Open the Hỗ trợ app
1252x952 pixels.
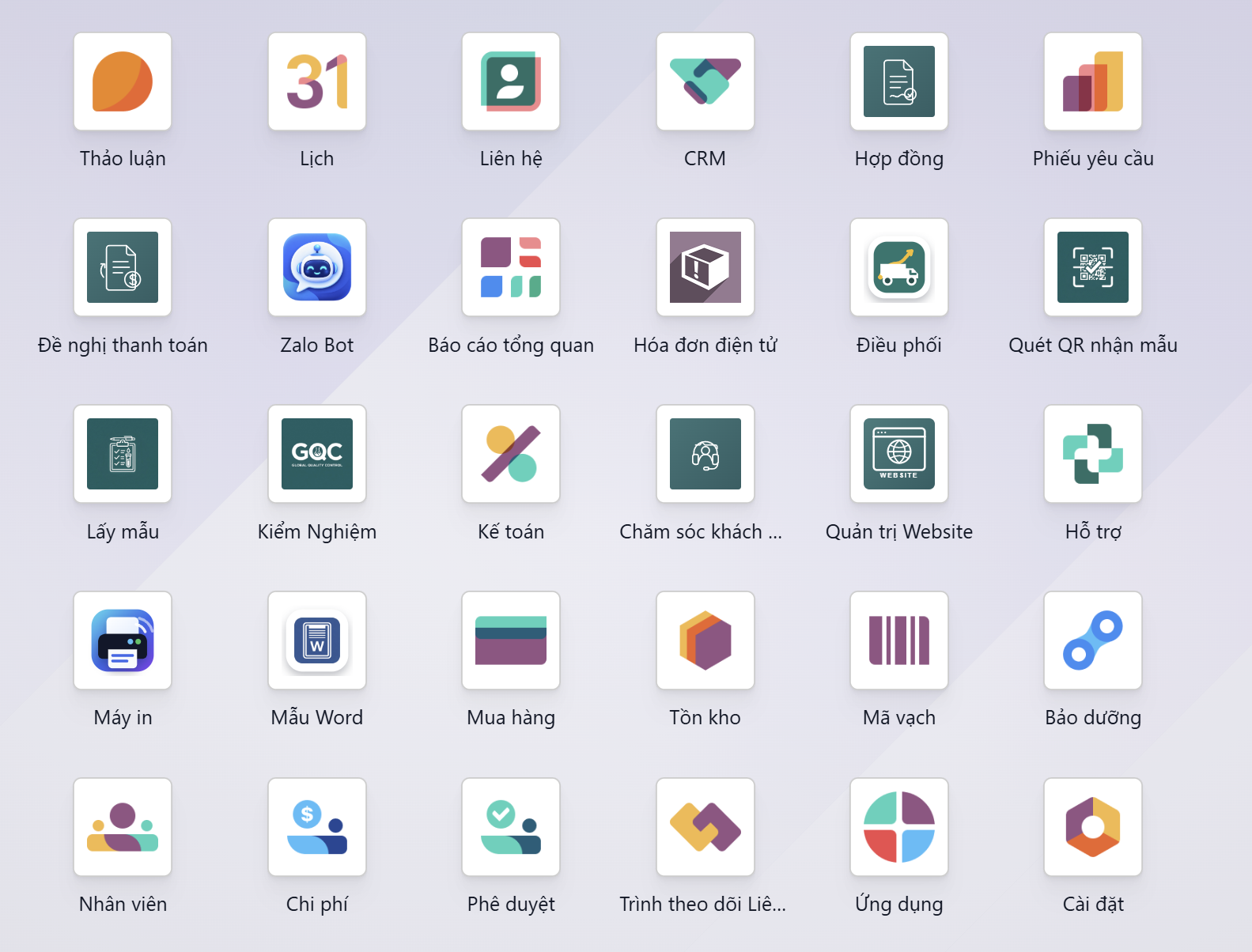[1093, 454]
